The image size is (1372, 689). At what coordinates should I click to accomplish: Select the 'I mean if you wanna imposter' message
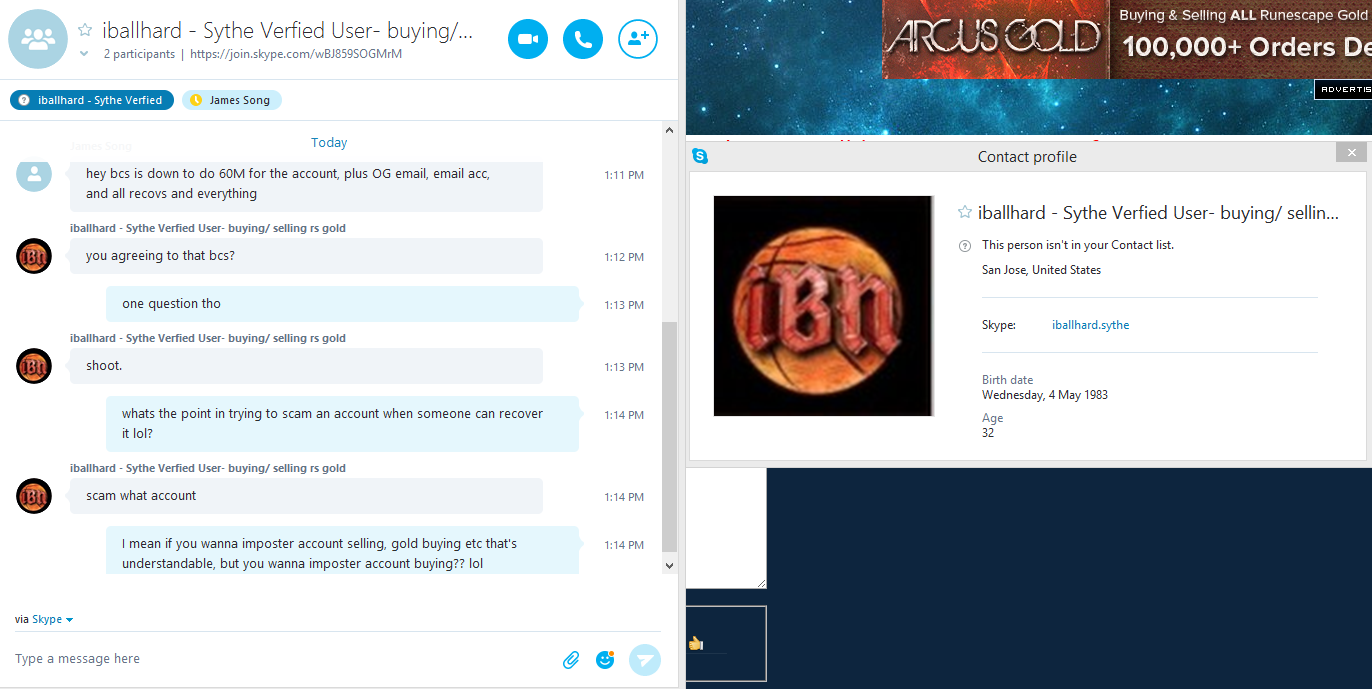point(342,550)
